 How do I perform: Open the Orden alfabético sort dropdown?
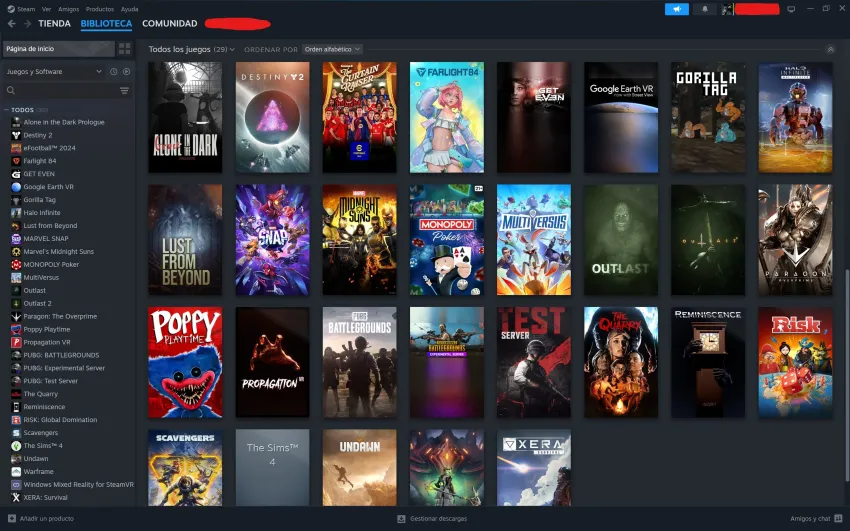pyautogui.click(x=332, y=49)
